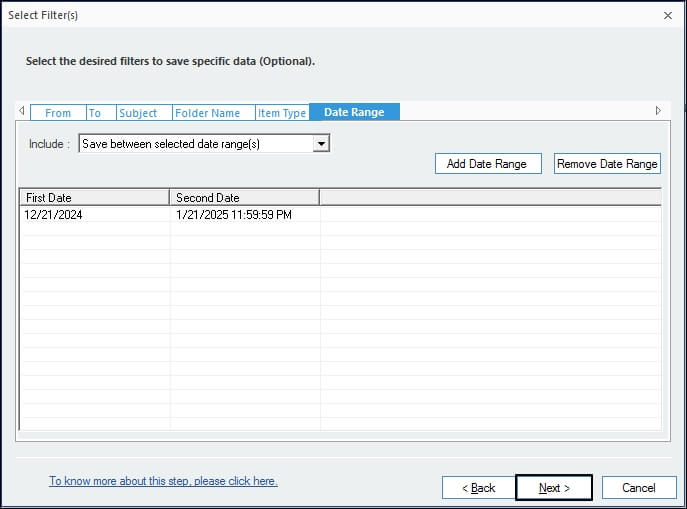
Task: Expand the Include dropdown arrow
Action: (x=321, y=144)
